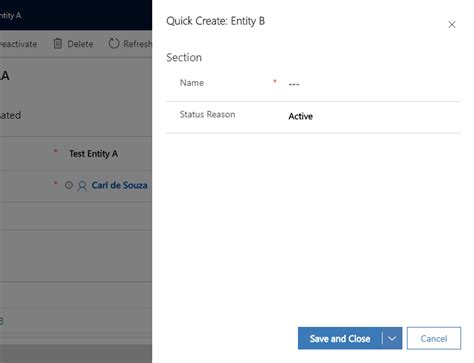Click the circular Refresh arrow icon

click(x=114, y=43)
